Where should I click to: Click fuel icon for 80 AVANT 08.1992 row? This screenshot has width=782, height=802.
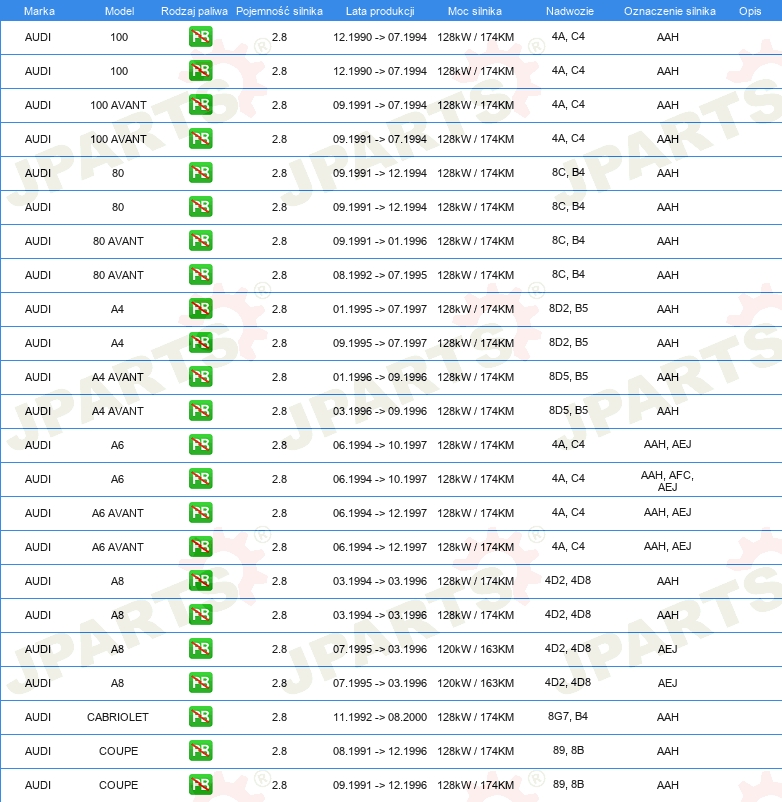(x=200, y=275)
